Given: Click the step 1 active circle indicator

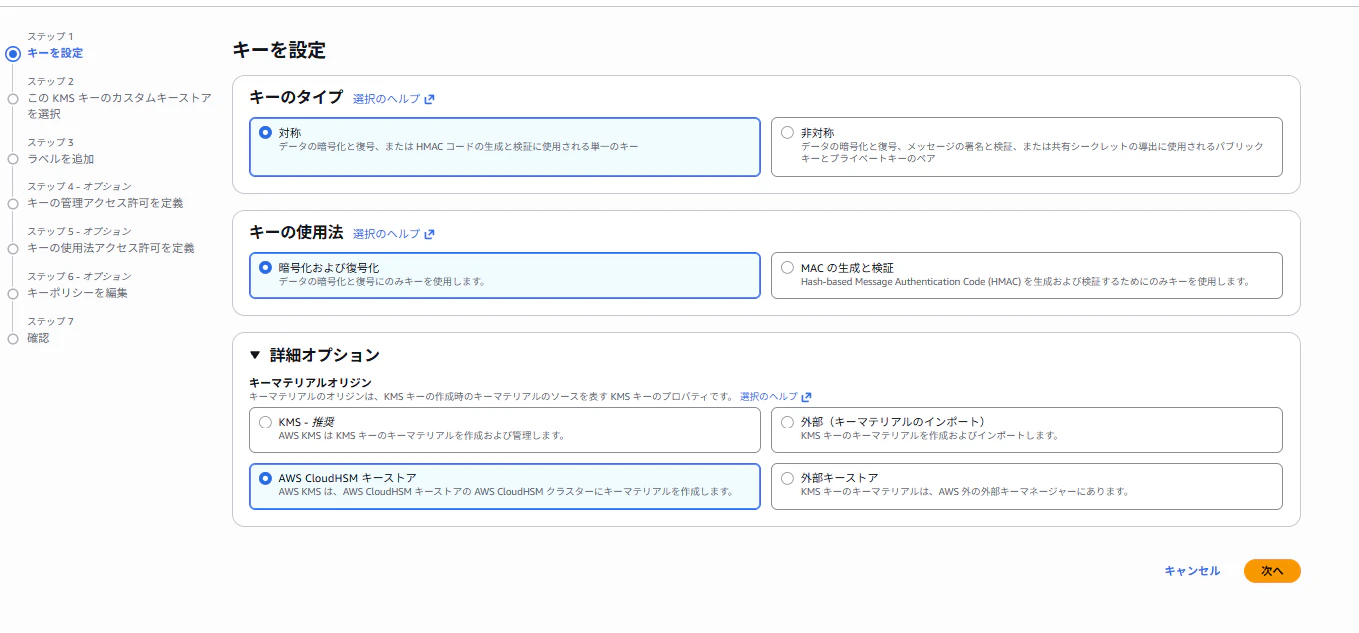Looking at the screenshot, I should point(13,54).
